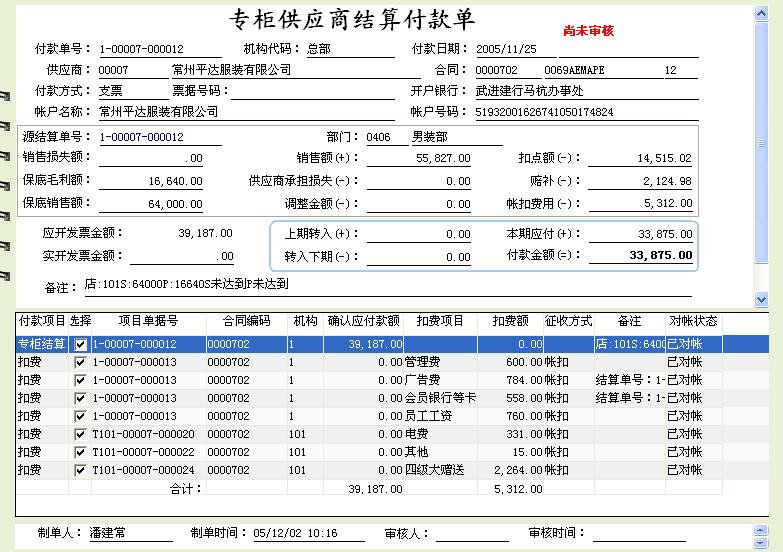Screen dimensions: 783x552
Task: Click the 转入下期 field
Action: 418,257
